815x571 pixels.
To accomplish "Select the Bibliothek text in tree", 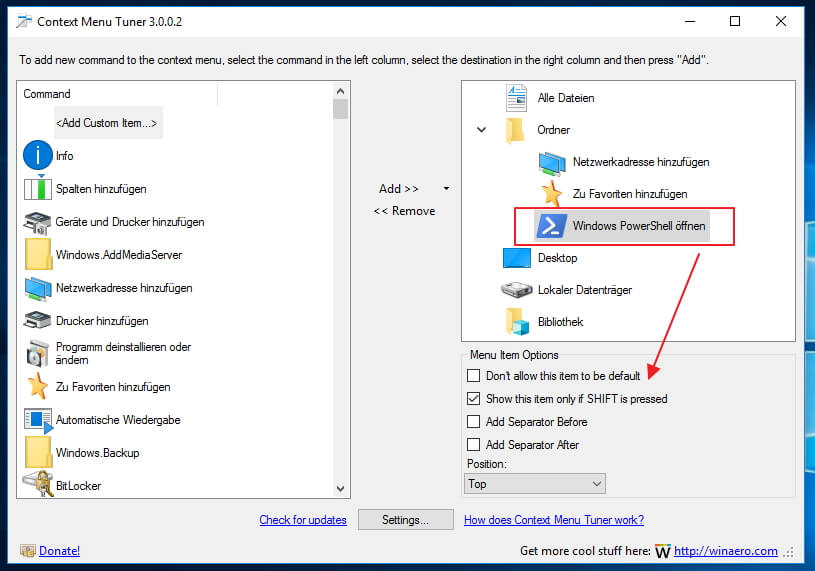I will [560, 322].
